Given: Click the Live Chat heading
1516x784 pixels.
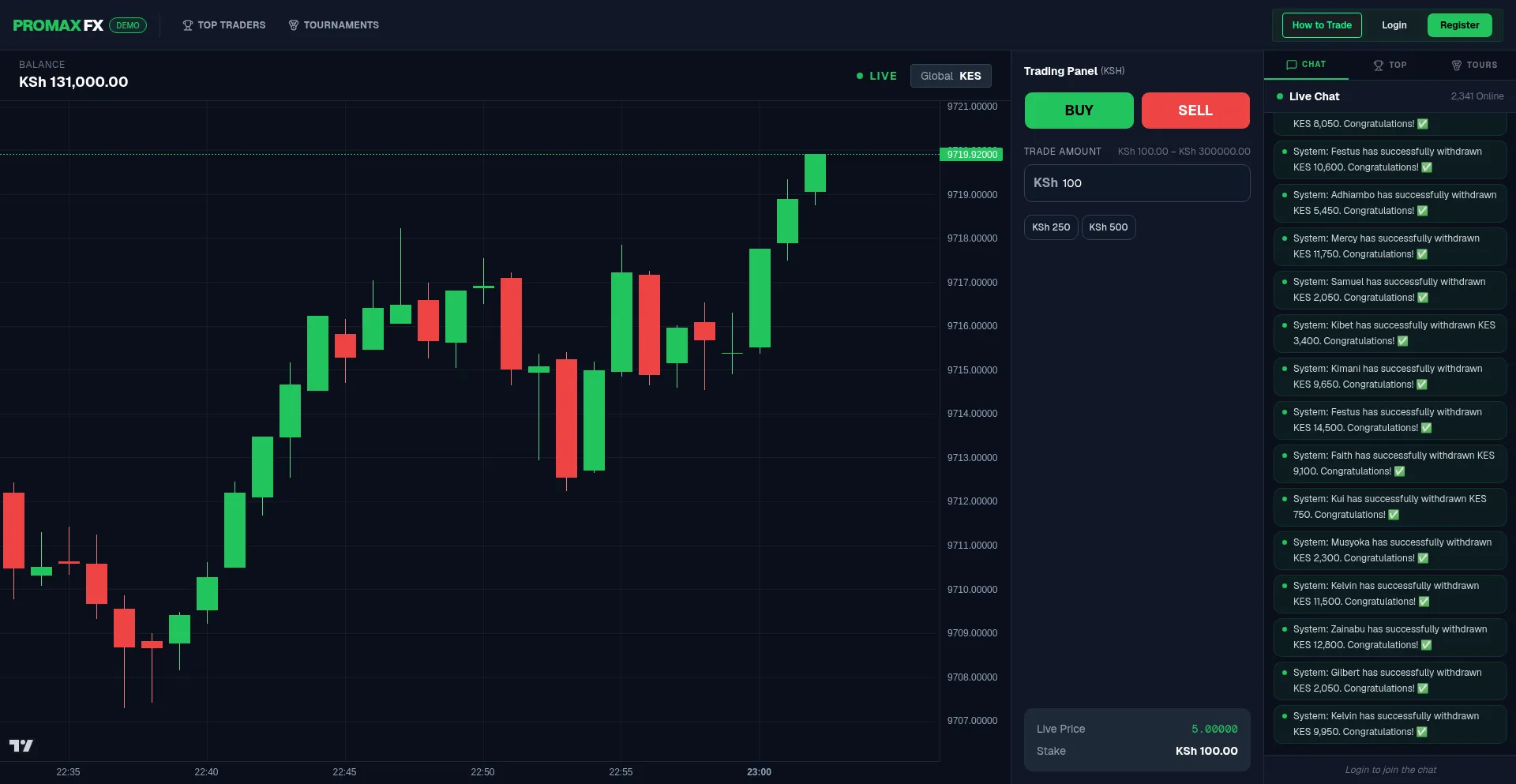Looking at the screenshot, I should (1314, 96).
